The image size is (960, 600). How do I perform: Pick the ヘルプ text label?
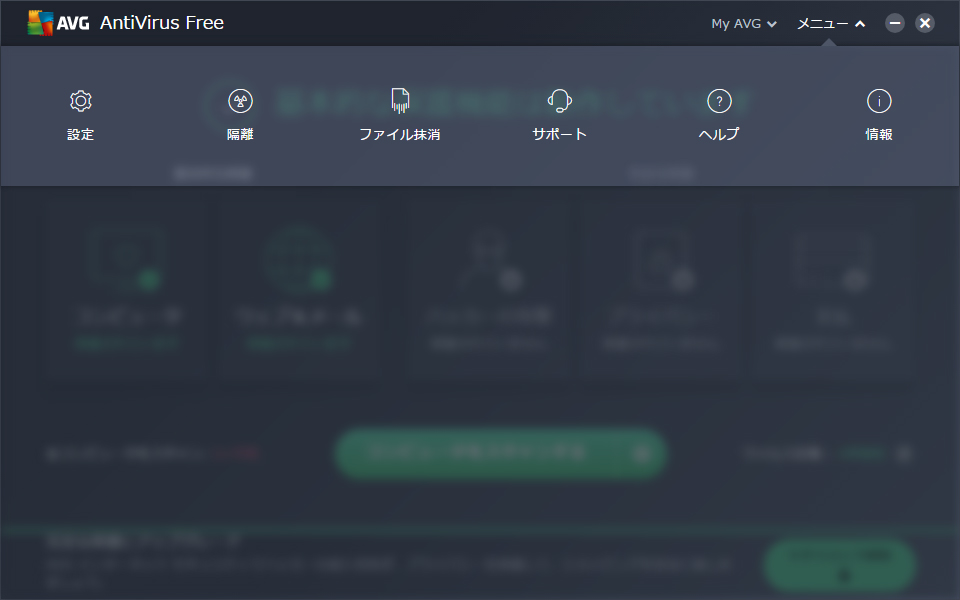[x=719, y=134]
